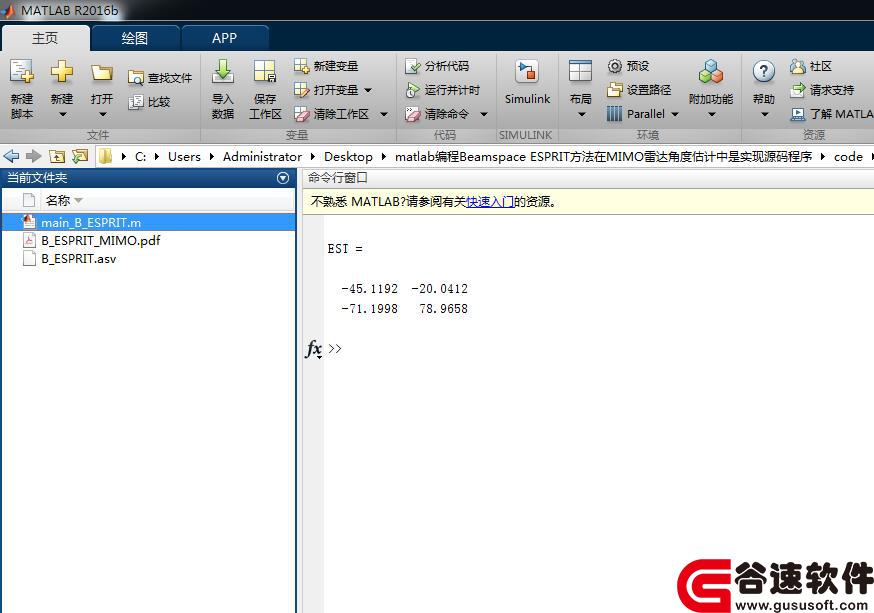Click the Forward navigation arrow
This screenshot has height=613, width=874.
coord(34,157)
